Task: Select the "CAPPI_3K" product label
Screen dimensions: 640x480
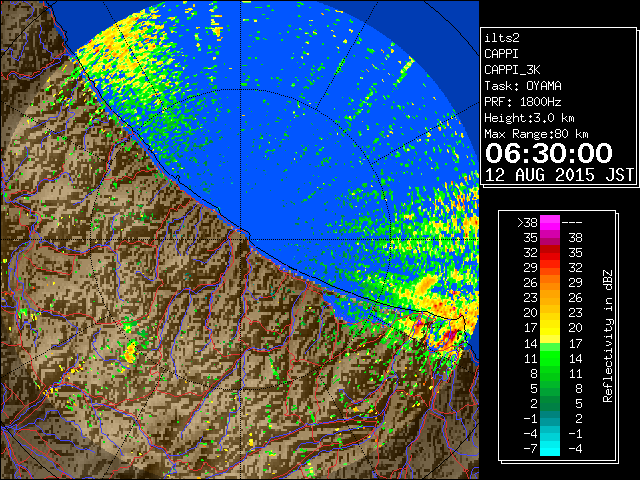Action: tap(512, 70)
